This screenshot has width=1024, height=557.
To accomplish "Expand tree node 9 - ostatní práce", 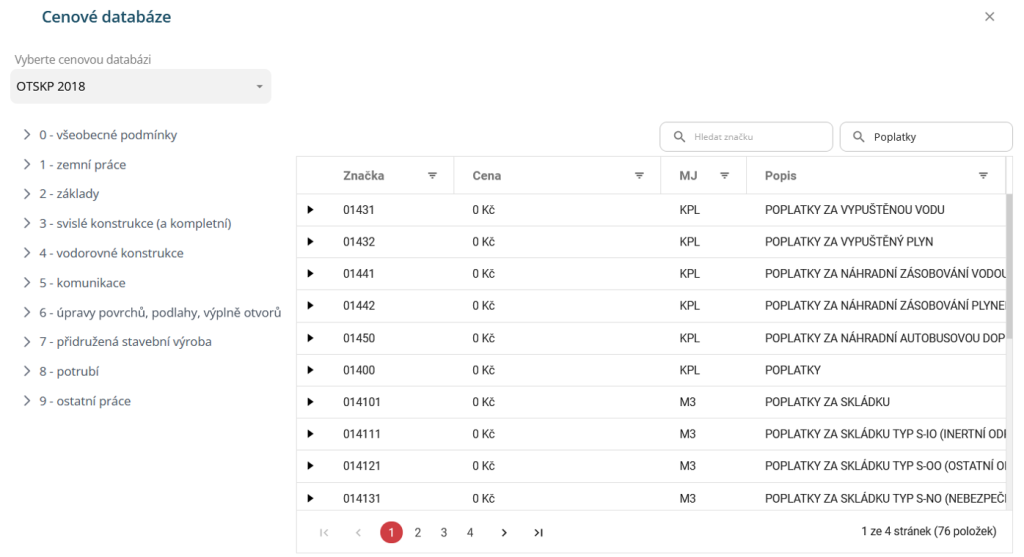I will [27, 401].
